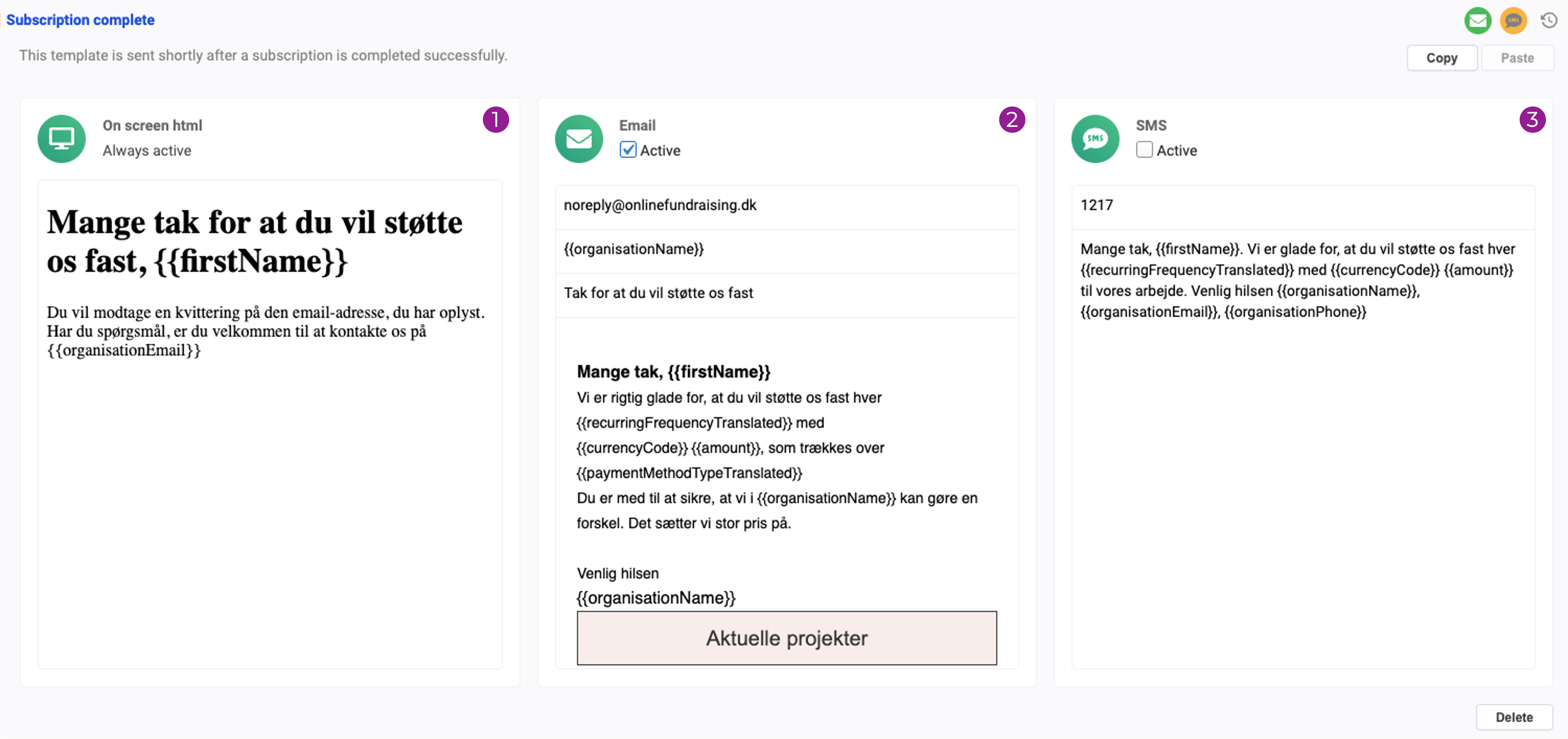The width and height of the screenshot is (1568, 739).
Task: Click the Email envelope circle icon
Action: [x=578, y=138]
